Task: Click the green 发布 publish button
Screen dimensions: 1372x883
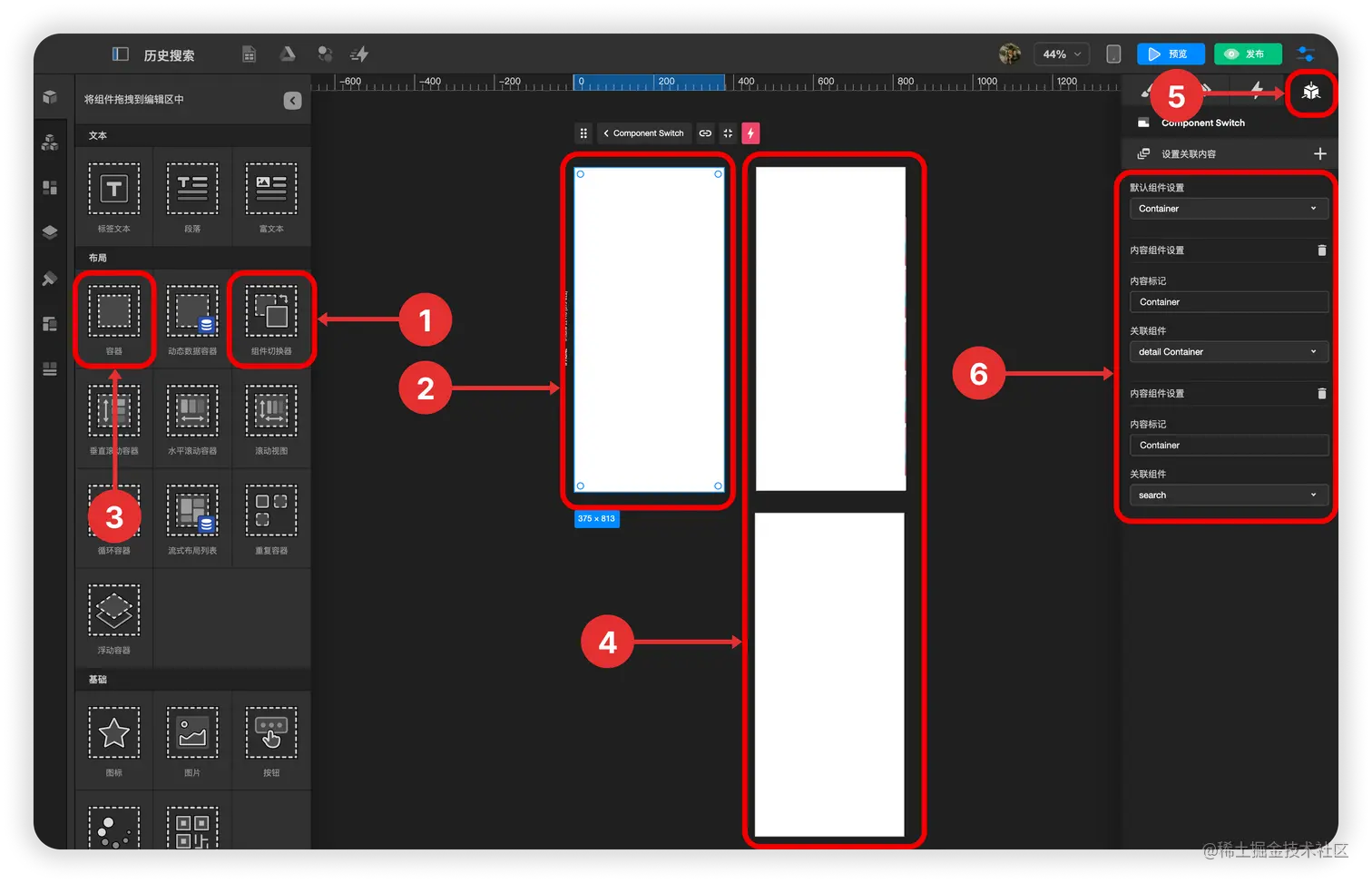Action: click(1248, 54)
